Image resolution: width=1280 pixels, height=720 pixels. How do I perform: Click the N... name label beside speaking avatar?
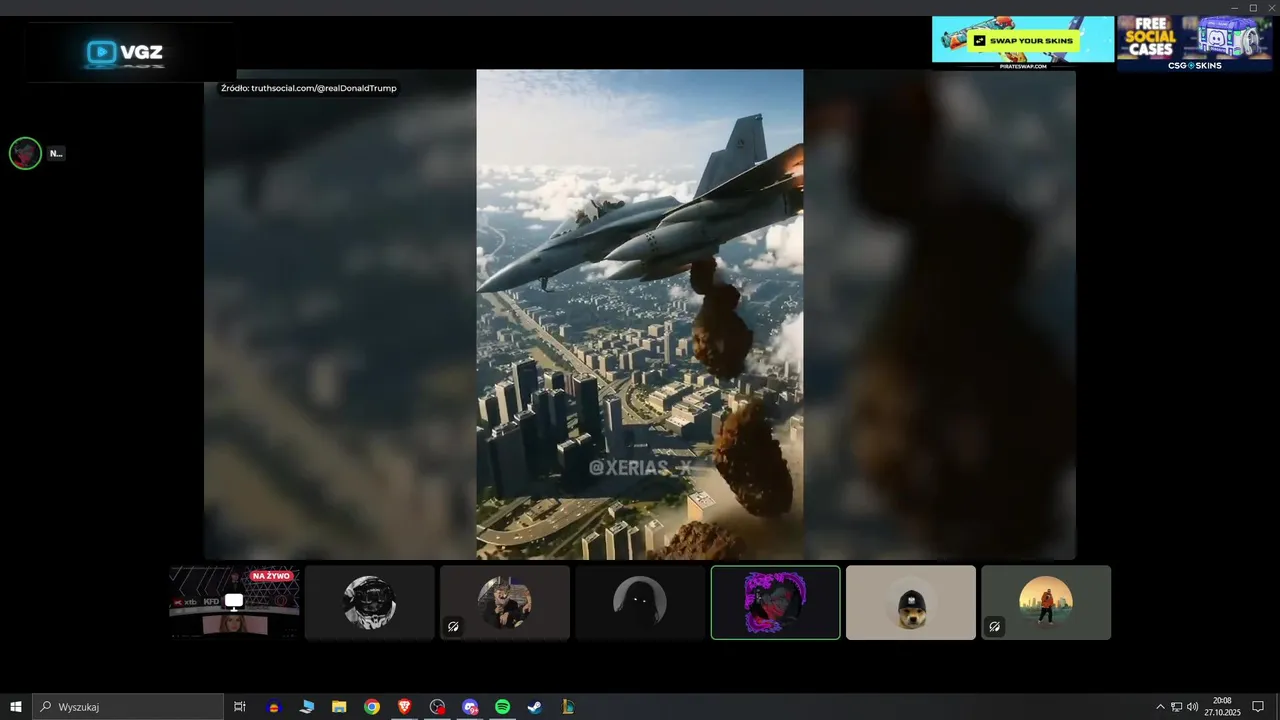pos(56,153)
